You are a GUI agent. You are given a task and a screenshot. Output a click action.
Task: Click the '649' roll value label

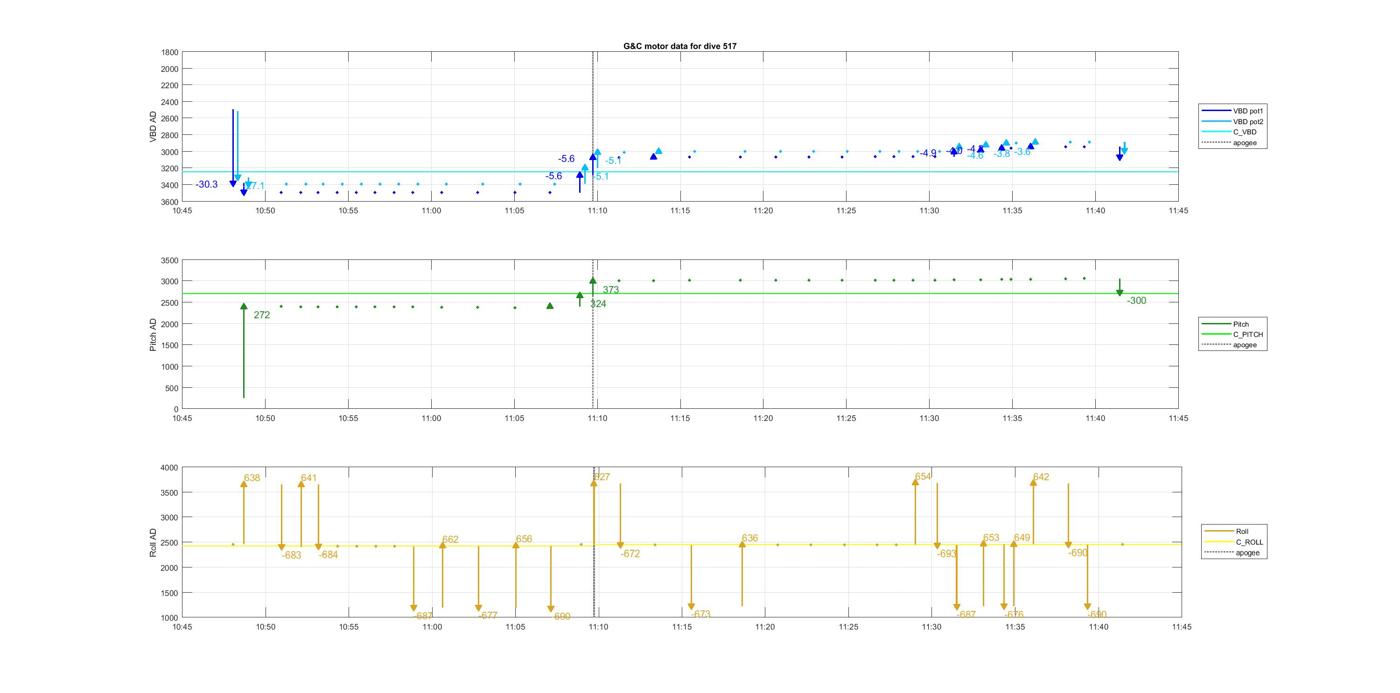coord(1022,538)
